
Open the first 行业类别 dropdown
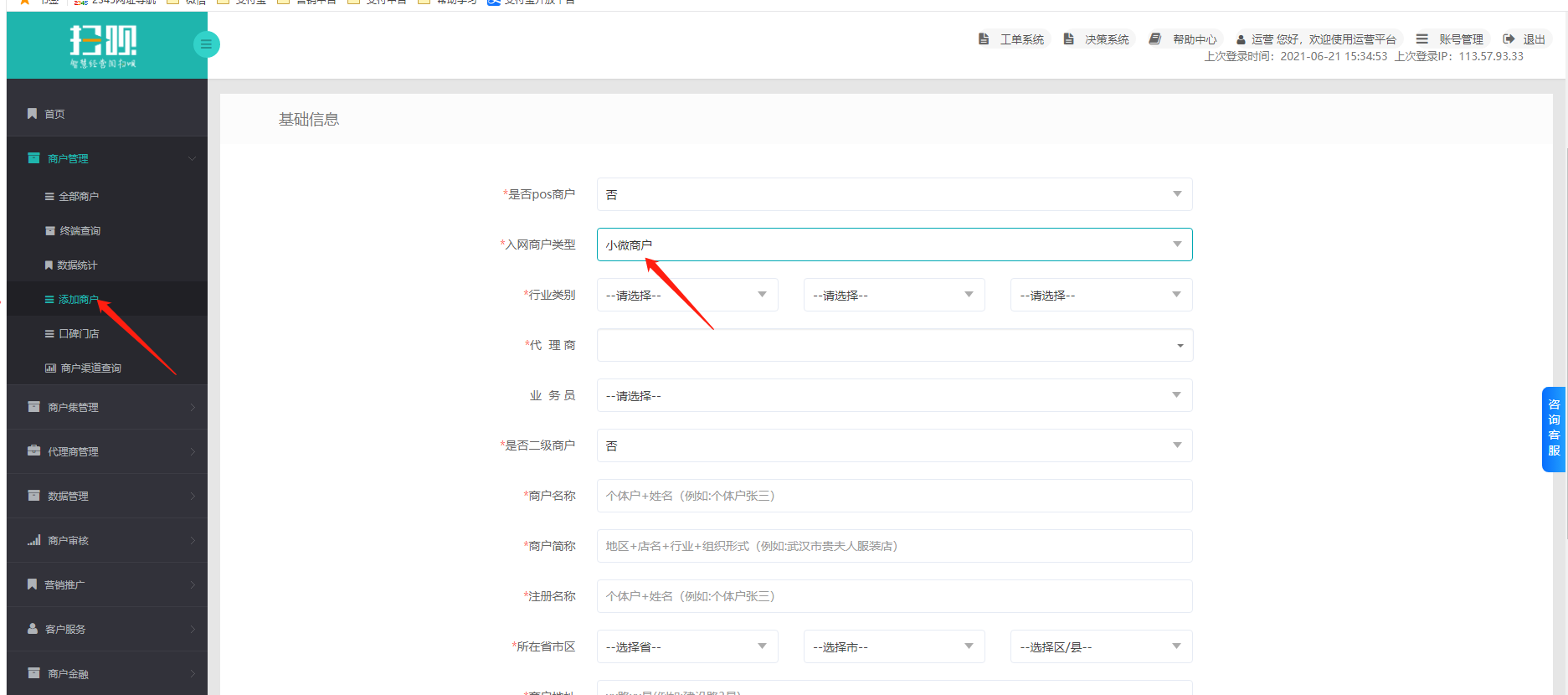click(687, 295)
